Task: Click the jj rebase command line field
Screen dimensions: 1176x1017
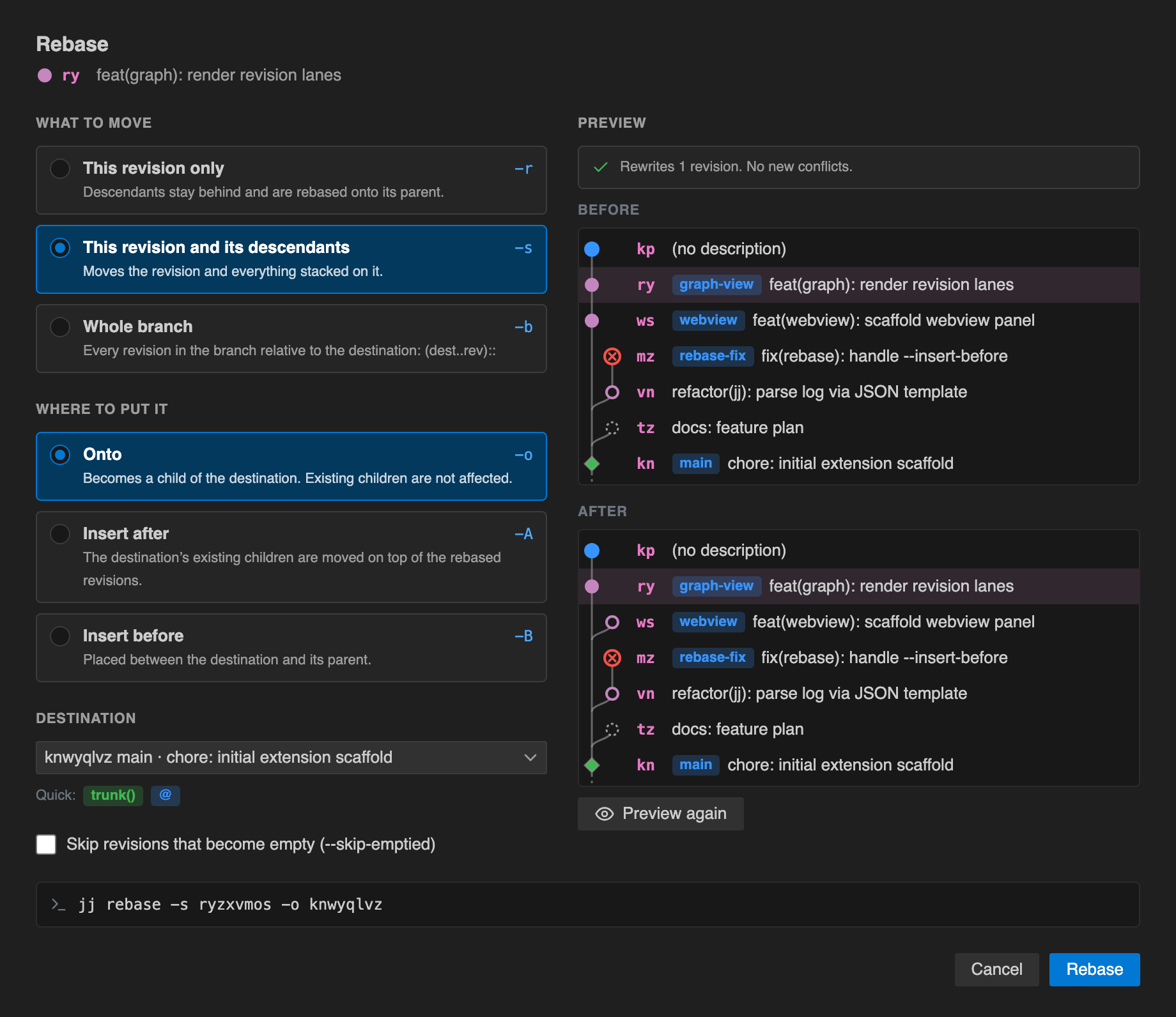Action: (x=588, y=905)
